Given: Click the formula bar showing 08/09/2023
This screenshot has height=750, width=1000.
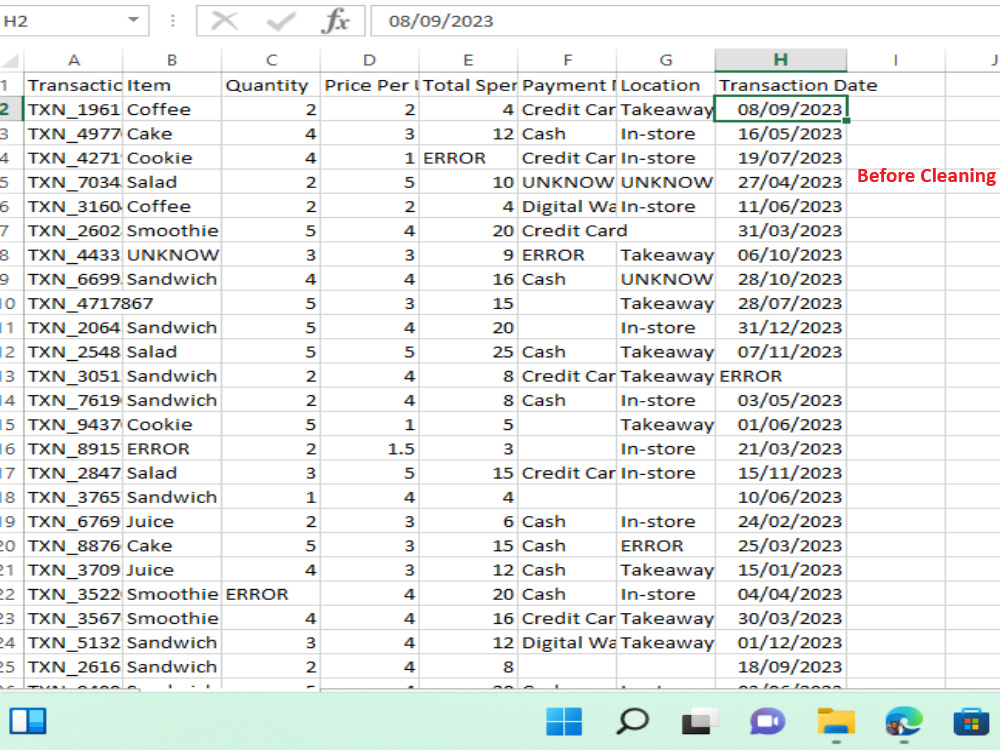Looking at the screenshot, I should [x=685, y=21].
